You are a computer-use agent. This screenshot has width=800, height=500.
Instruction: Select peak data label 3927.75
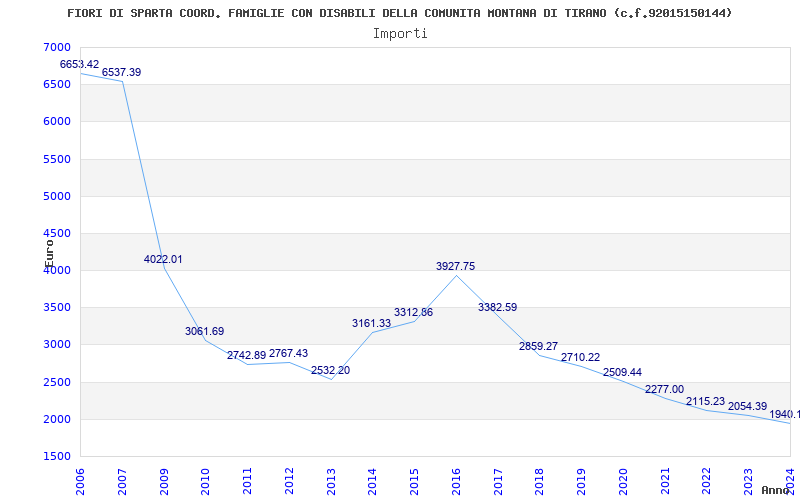point(456,266)
